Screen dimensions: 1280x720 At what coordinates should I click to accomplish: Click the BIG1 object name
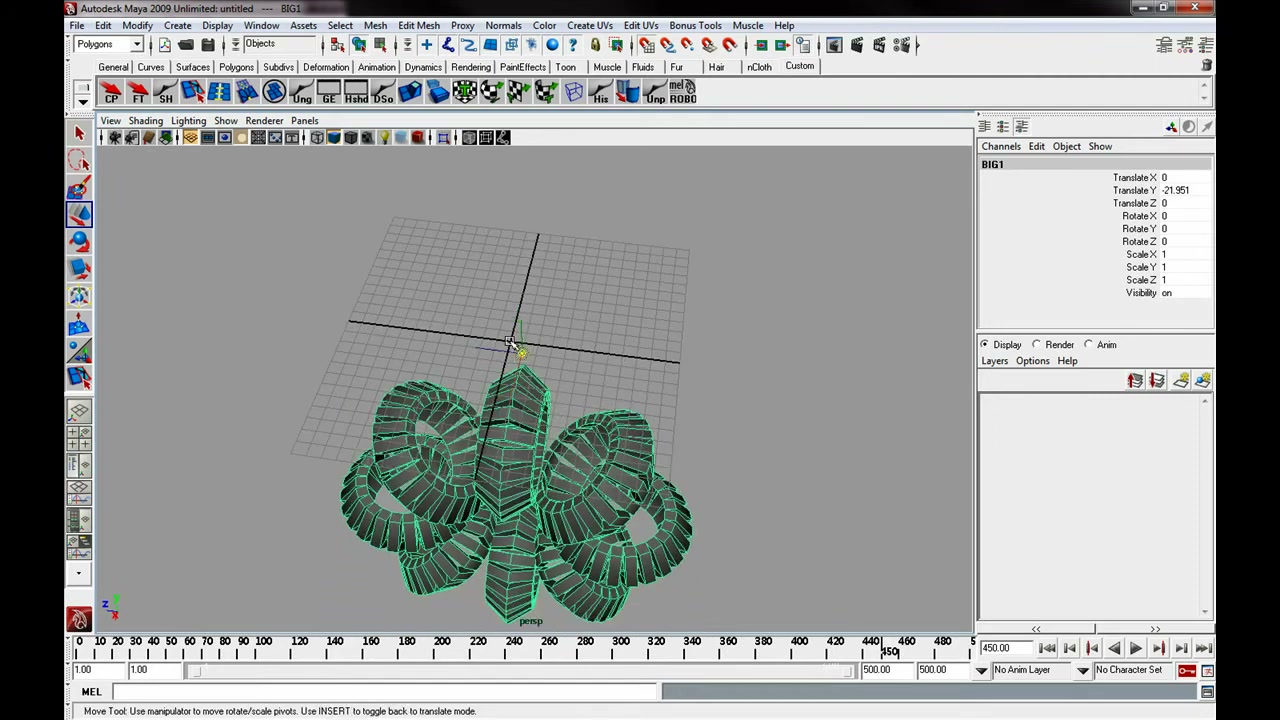pos(992,165)
